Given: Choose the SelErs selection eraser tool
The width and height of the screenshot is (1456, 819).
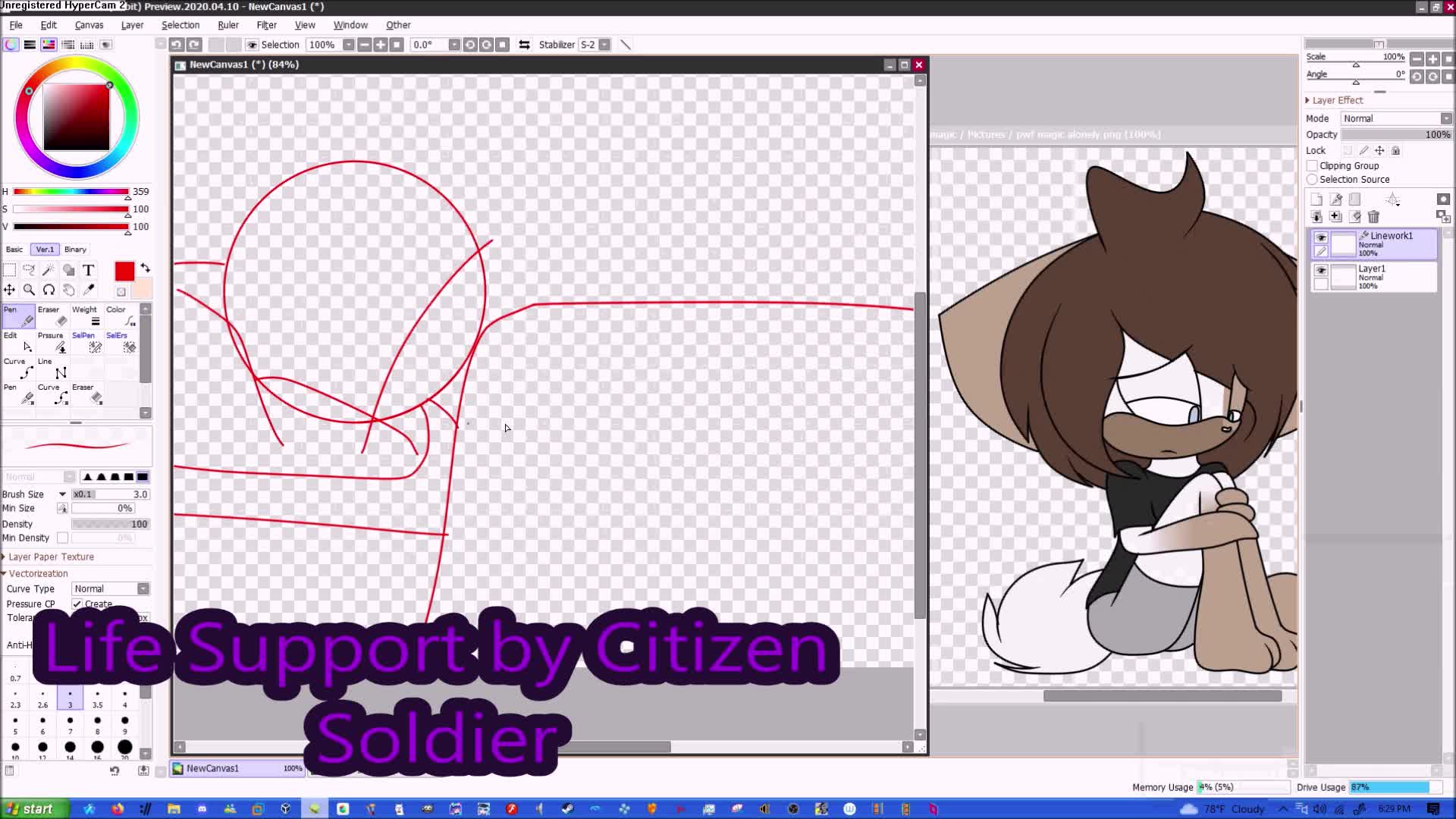Looking at the screenshot, I should 121,342.
